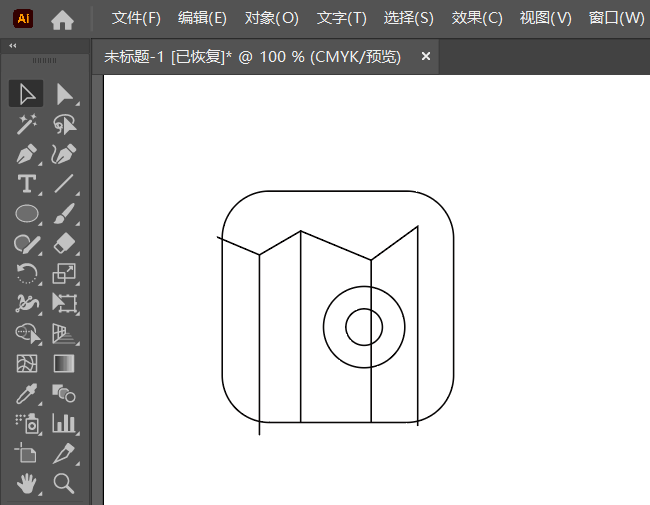Close the 未标题-1 document tab
The image size is (650, 505).
(x=426, y=56)
